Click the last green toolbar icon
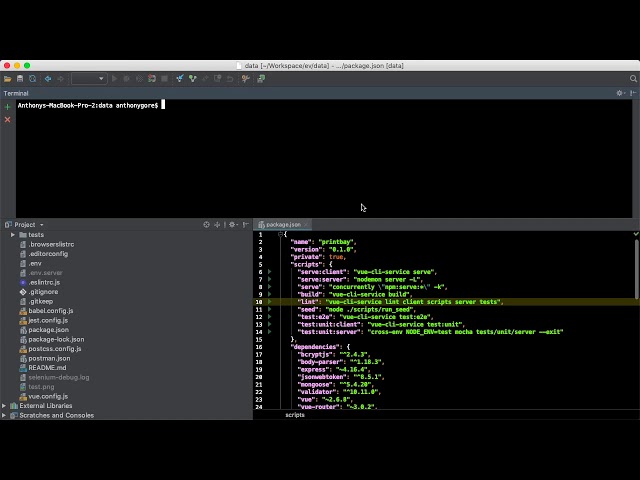This screenshot has width=640, height=480. point(261,79)
